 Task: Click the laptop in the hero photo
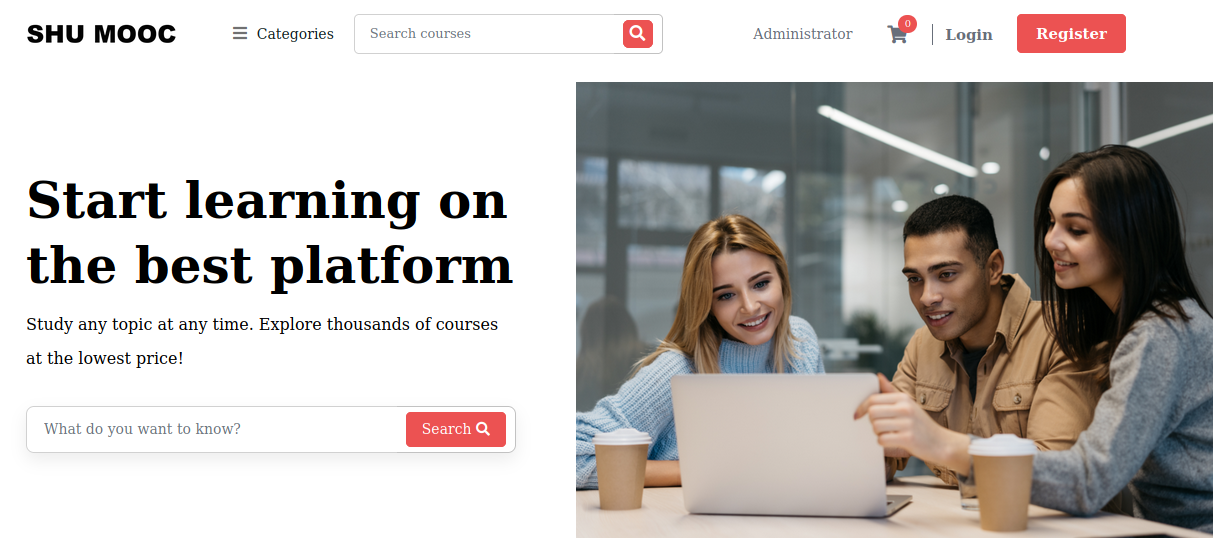click(x=785, y=445)
